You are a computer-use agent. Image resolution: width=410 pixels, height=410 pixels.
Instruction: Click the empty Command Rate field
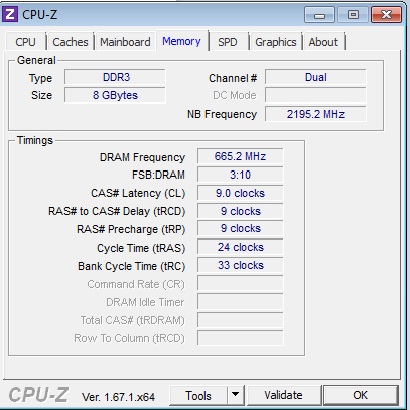(240, 284)
